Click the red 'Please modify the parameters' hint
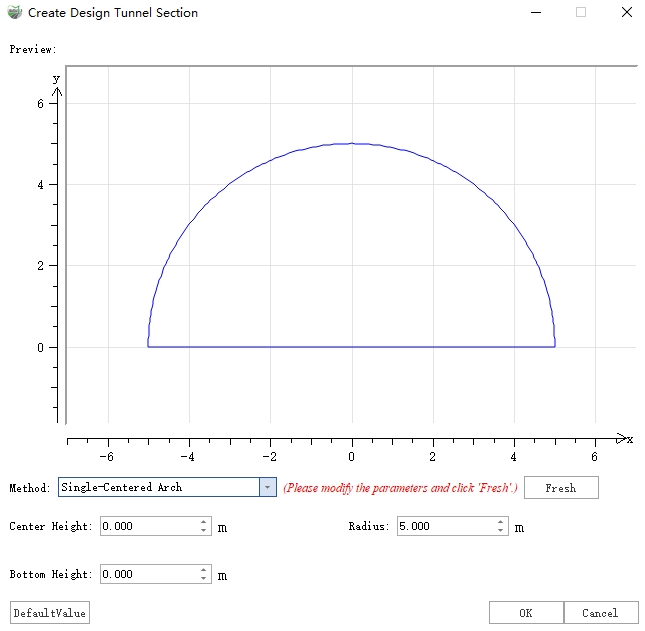Viewport: 645px width, 631px height. (400, 488)
